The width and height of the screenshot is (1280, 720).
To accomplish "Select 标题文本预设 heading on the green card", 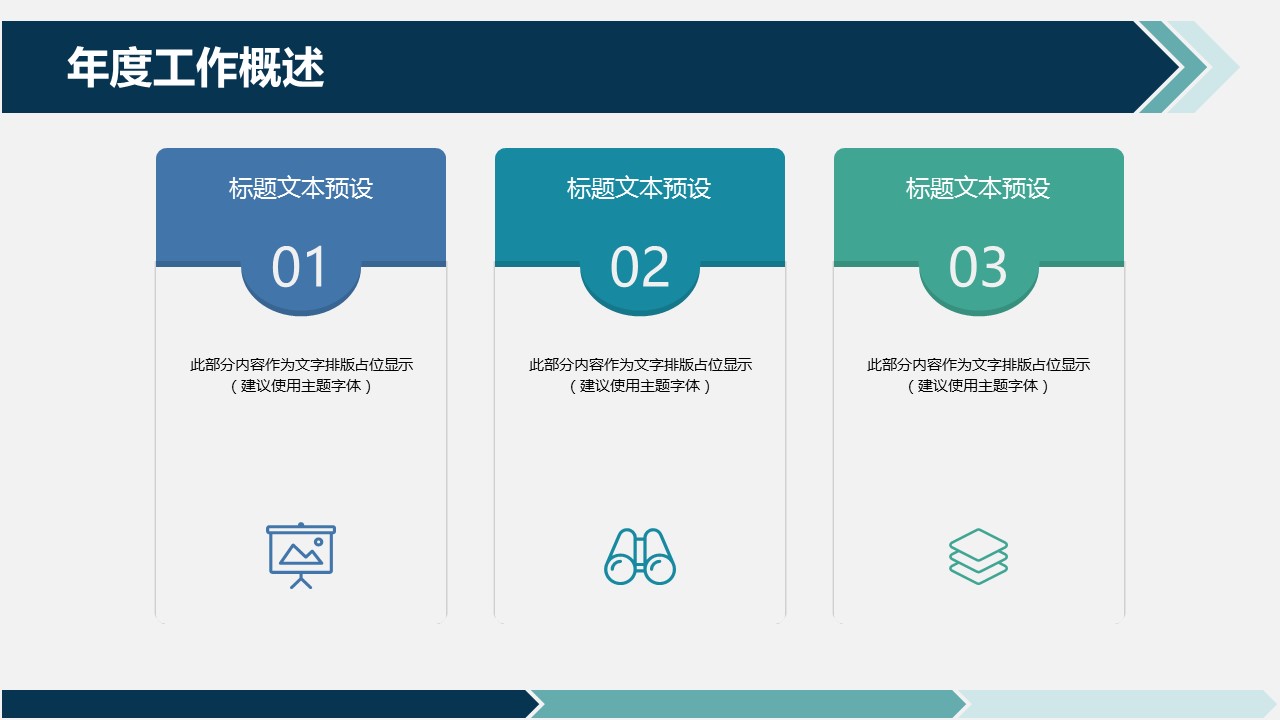I will click(x=978, y=188).
